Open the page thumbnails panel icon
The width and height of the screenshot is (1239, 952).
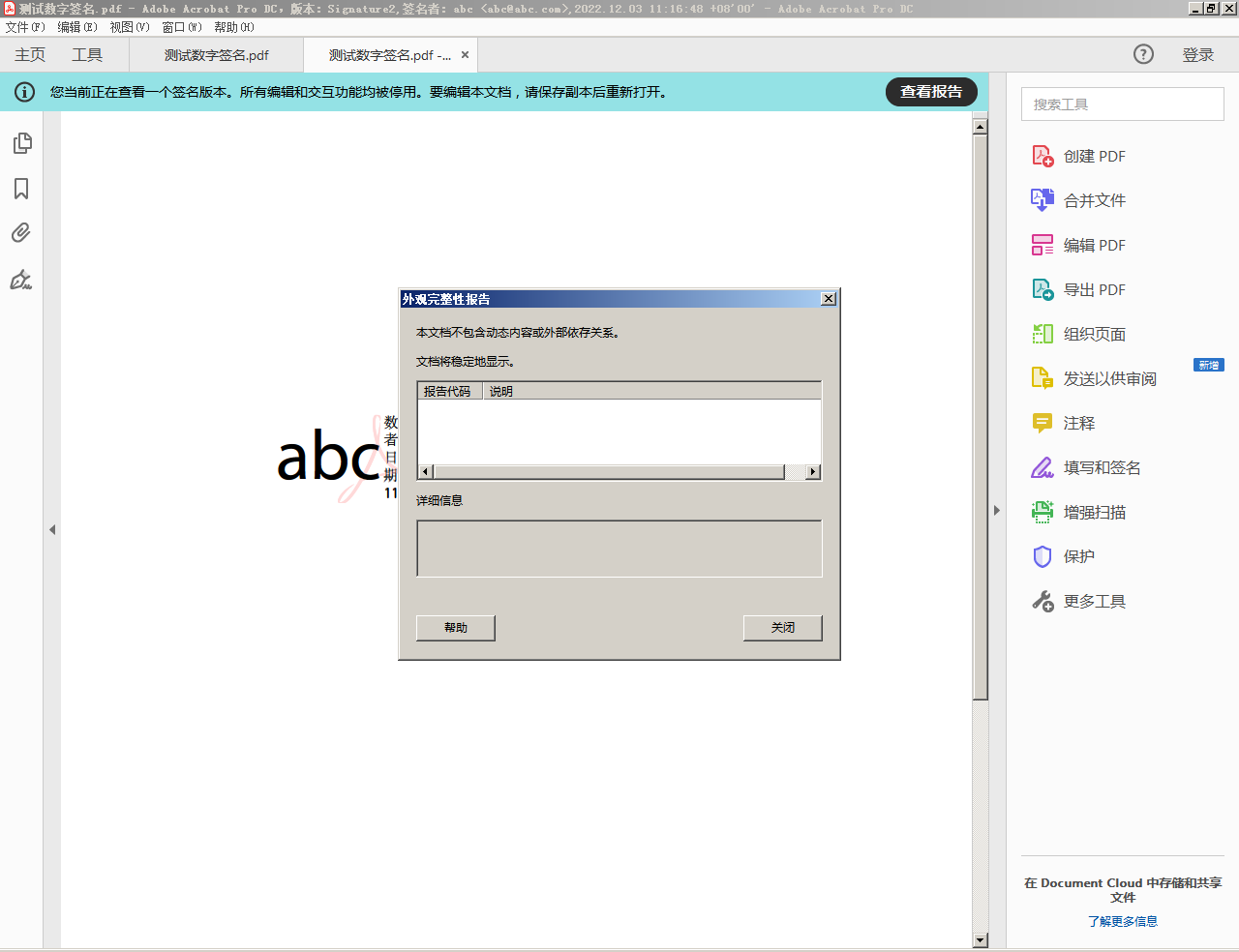tap(22, 143)
